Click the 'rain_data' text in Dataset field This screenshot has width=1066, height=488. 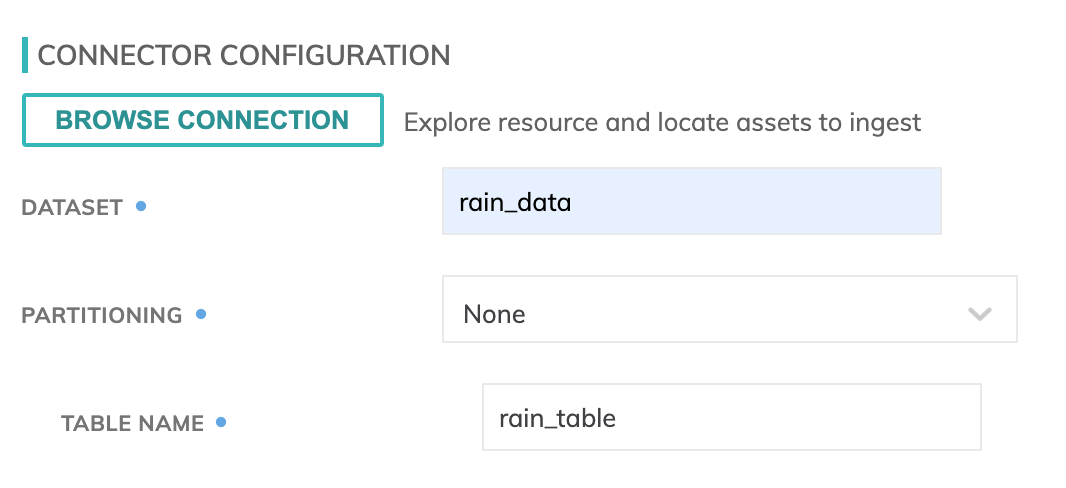(515, 203)
